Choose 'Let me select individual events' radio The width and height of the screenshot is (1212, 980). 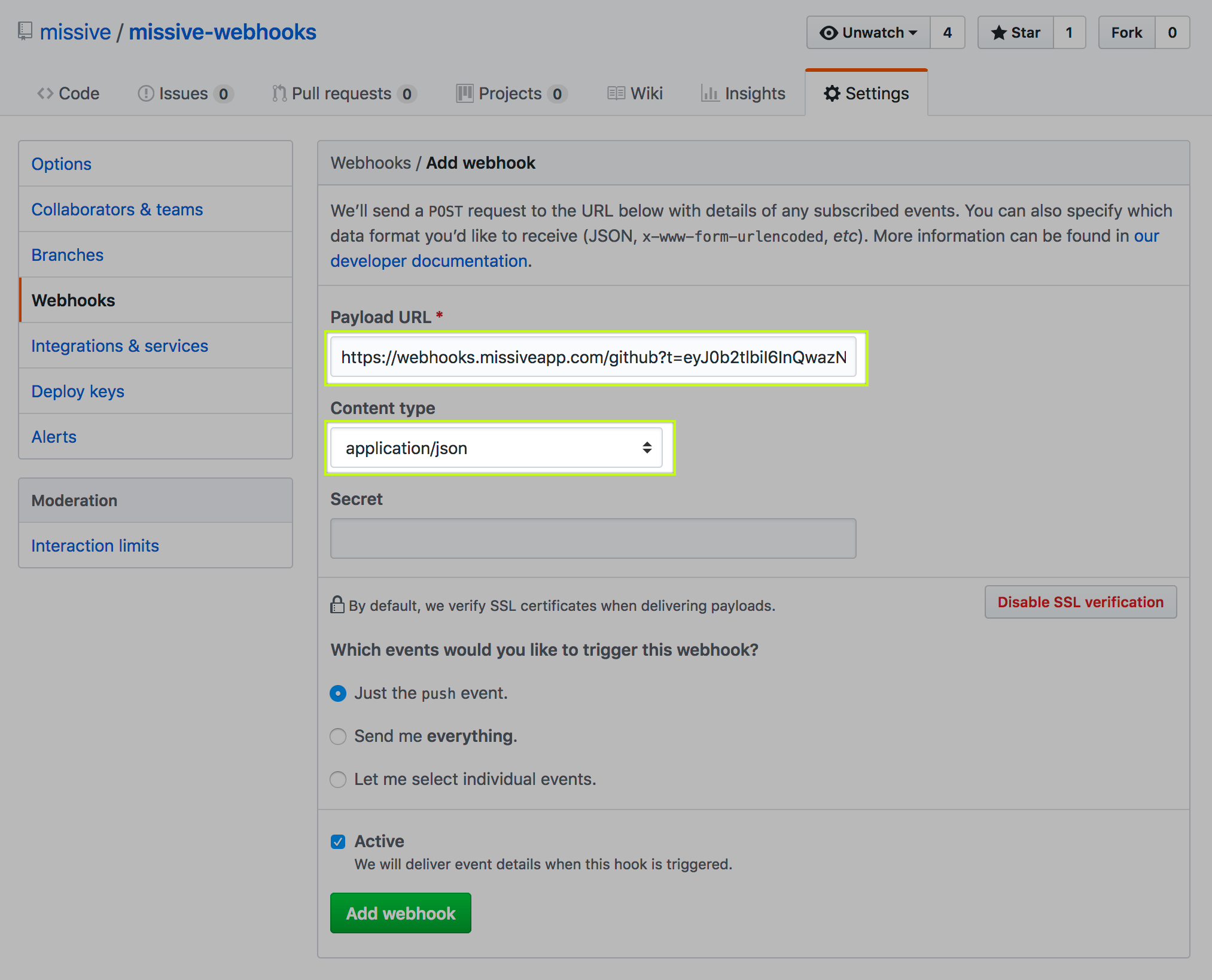338,780
